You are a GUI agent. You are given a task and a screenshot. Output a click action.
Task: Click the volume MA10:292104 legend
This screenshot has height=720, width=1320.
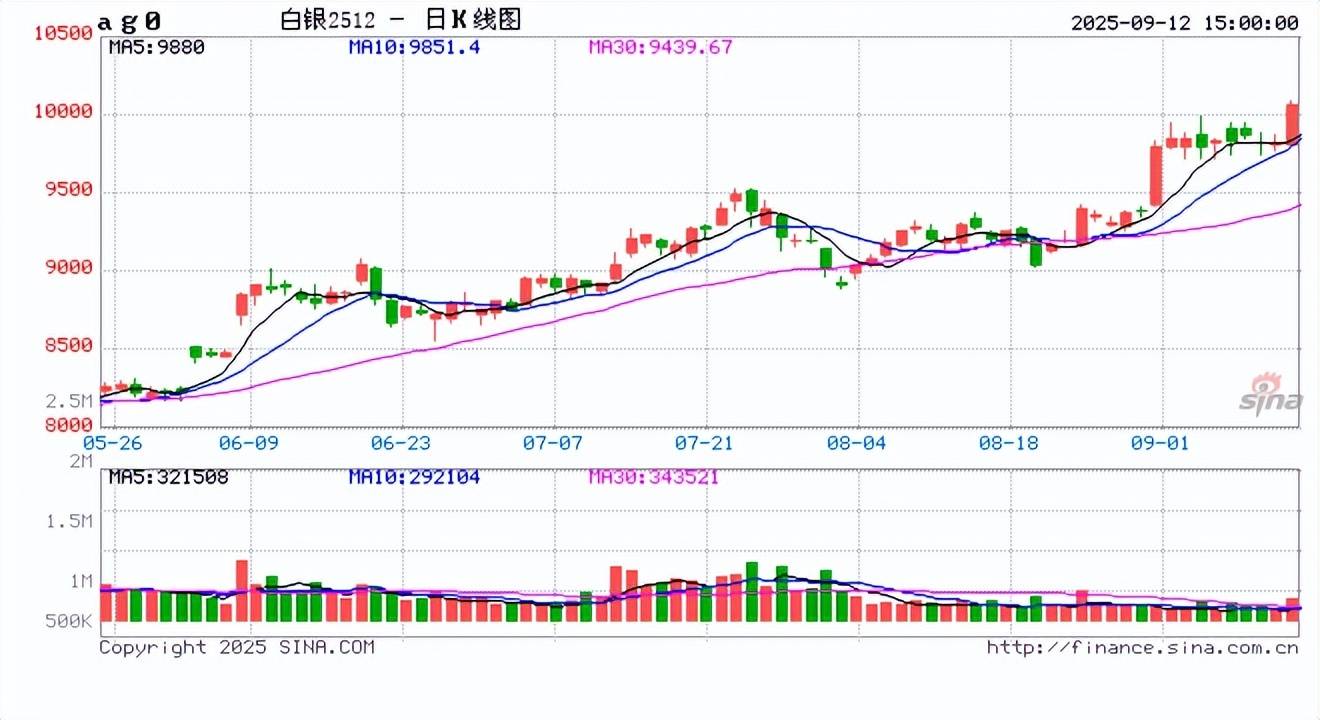[x=414, y=477]
